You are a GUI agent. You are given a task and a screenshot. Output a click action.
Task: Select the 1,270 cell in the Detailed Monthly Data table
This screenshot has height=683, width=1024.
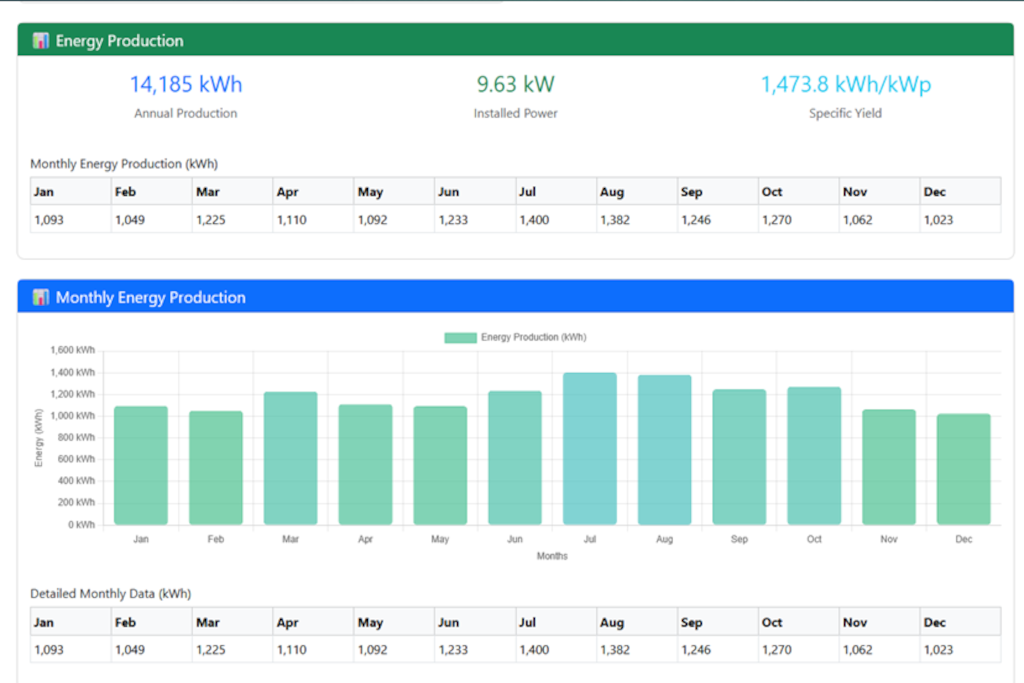click(x=799, y=650)
